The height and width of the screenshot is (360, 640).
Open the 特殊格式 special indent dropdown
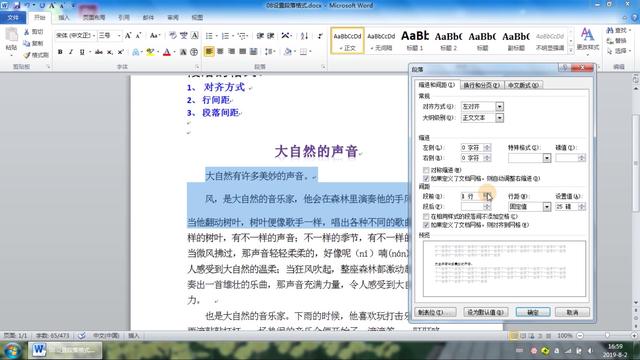(547, 158)
